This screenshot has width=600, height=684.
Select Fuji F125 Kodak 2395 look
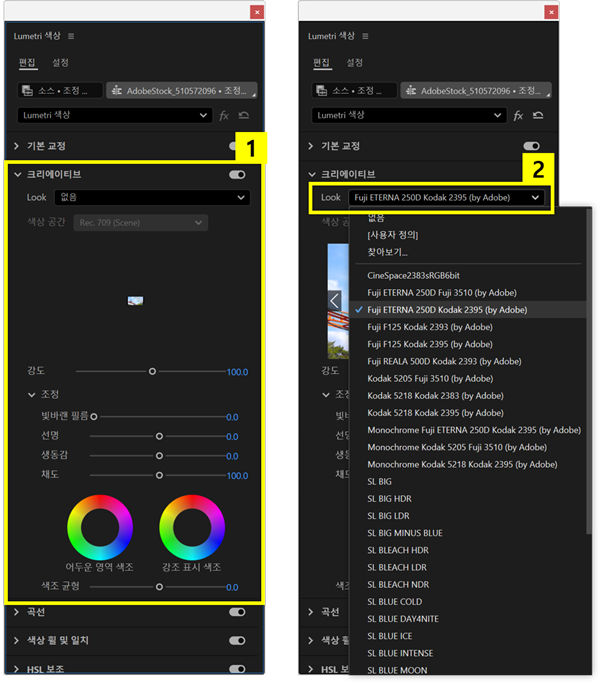(x=430, y=344)
